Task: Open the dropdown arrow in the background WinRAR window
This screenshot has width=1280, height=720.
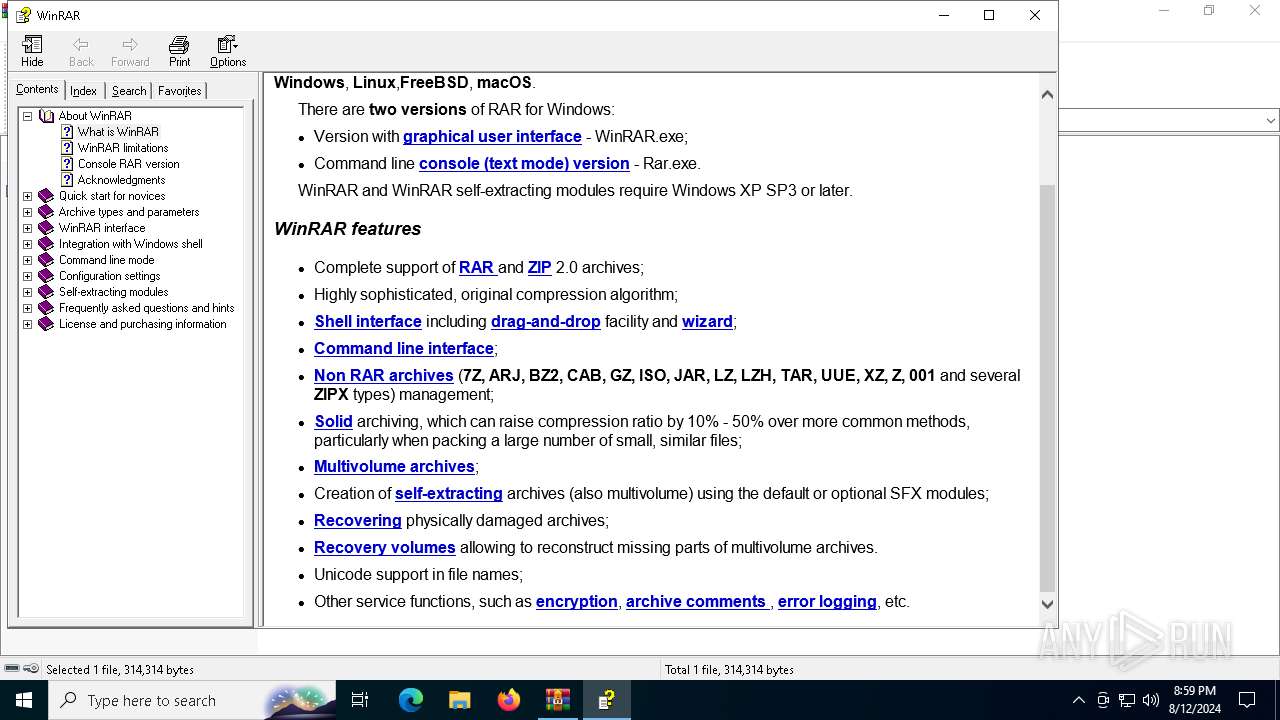Action: 1270,121
